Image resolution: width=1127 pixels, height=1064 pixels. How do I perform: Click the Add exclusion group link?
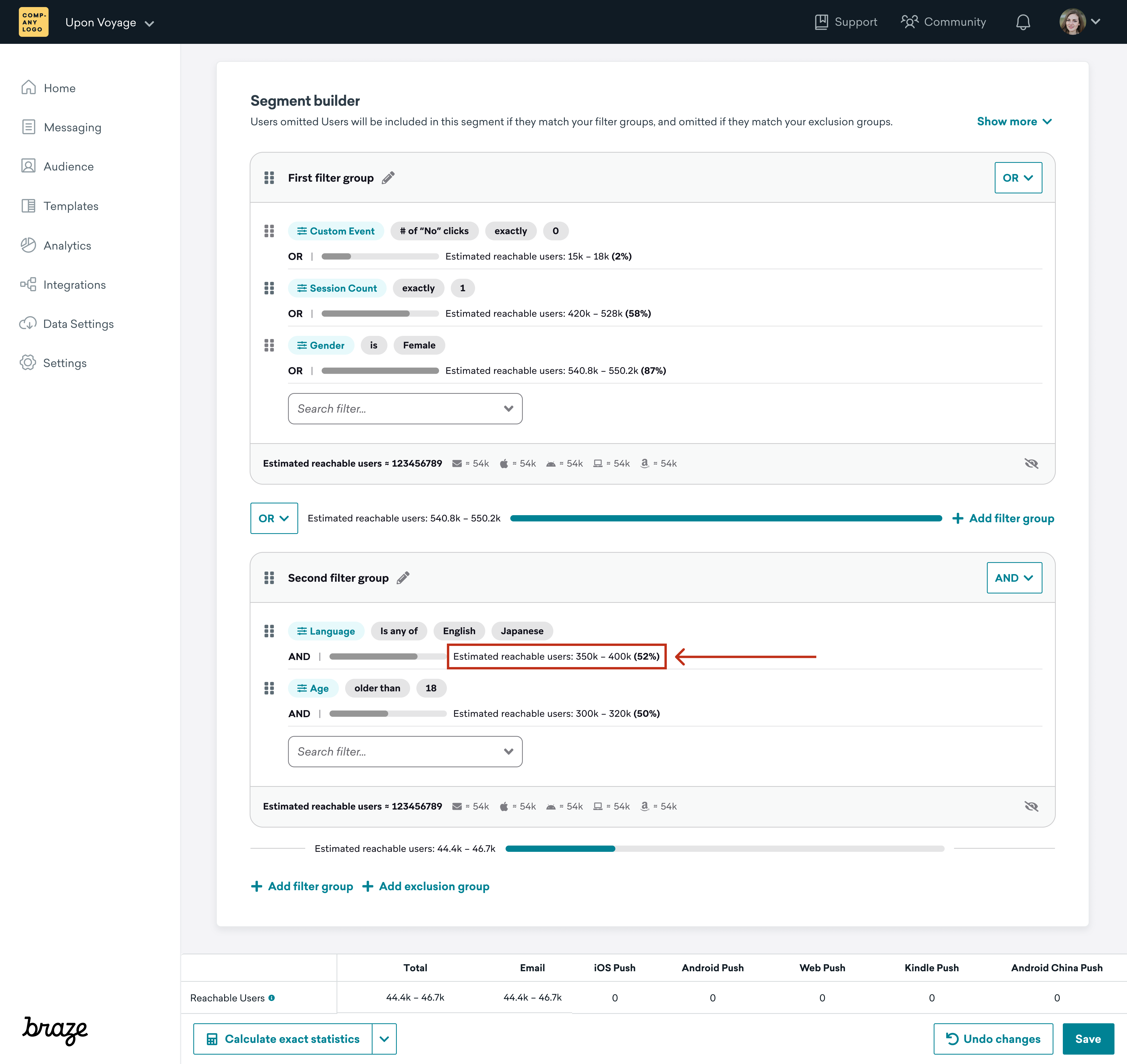tap(426, 886)
